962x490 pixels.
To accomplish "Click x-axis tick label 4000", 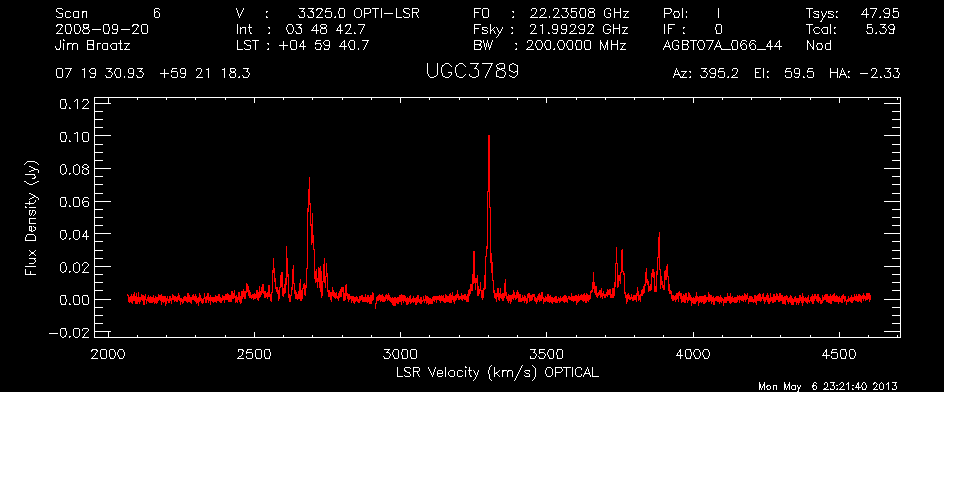I will 693,354.
